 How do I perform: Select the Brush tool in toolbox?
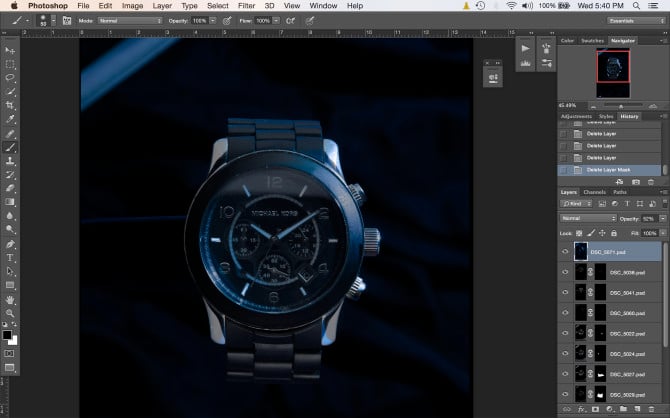coord(10,147)
